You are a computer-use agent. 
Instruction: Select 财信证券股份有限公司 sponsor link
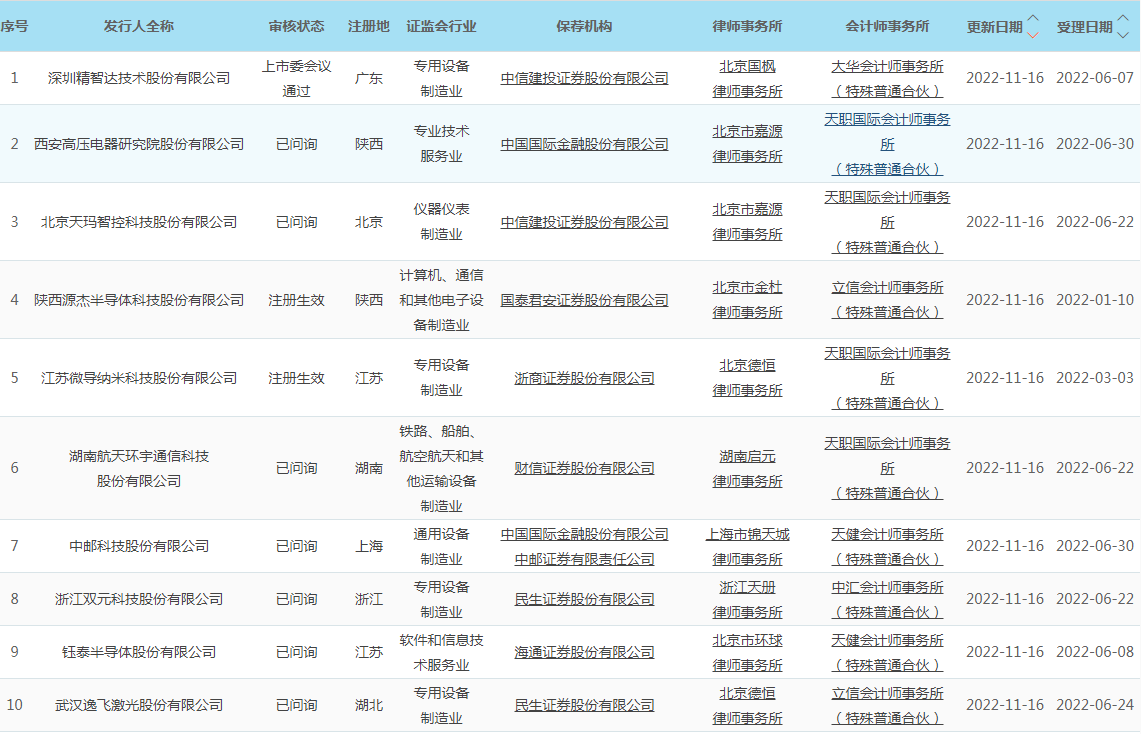(584, 468)
